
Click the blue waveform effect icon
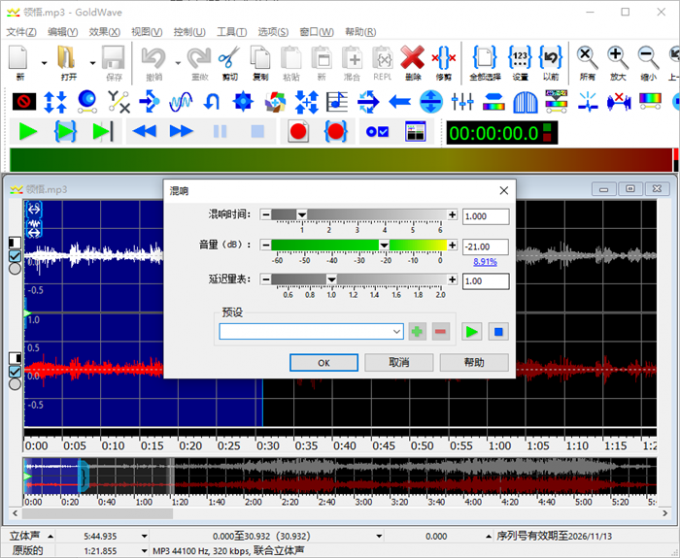tap(181, 102)
